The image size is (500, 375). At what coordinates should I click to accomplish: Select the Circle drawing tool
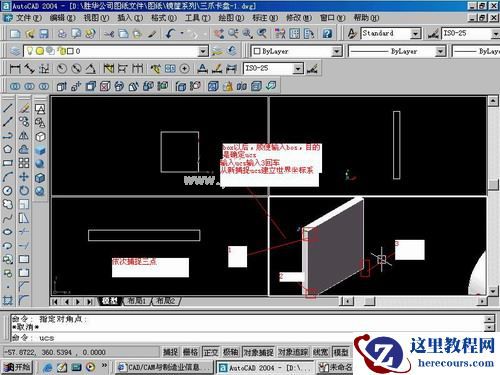coord(8,191)
